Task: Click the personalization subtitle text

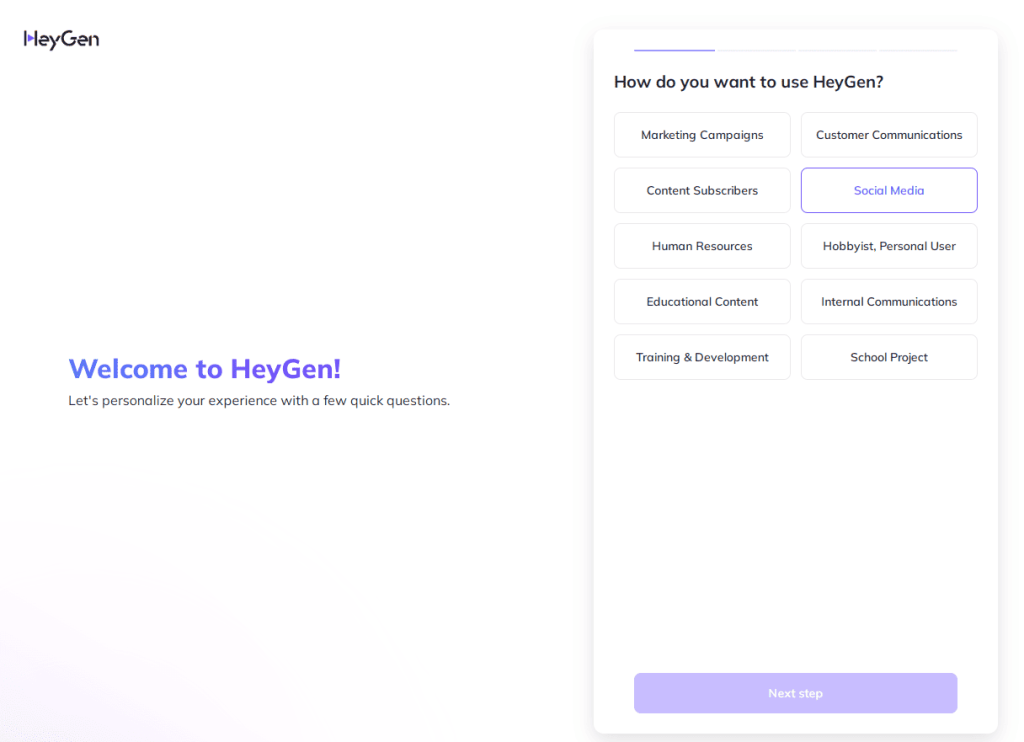Action: pos(259,400)
